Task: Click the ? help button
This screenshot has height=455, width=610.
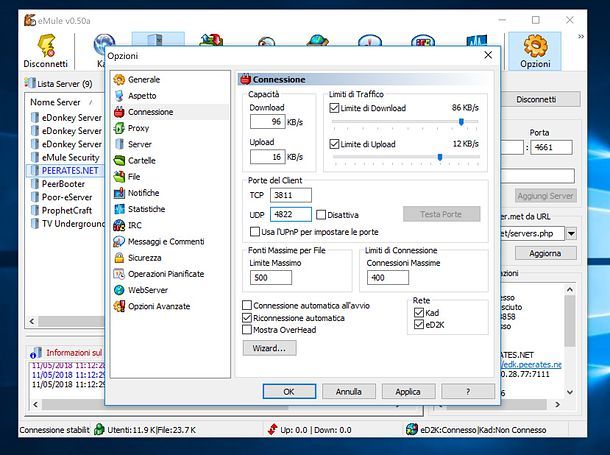Action: pos(468,392)
